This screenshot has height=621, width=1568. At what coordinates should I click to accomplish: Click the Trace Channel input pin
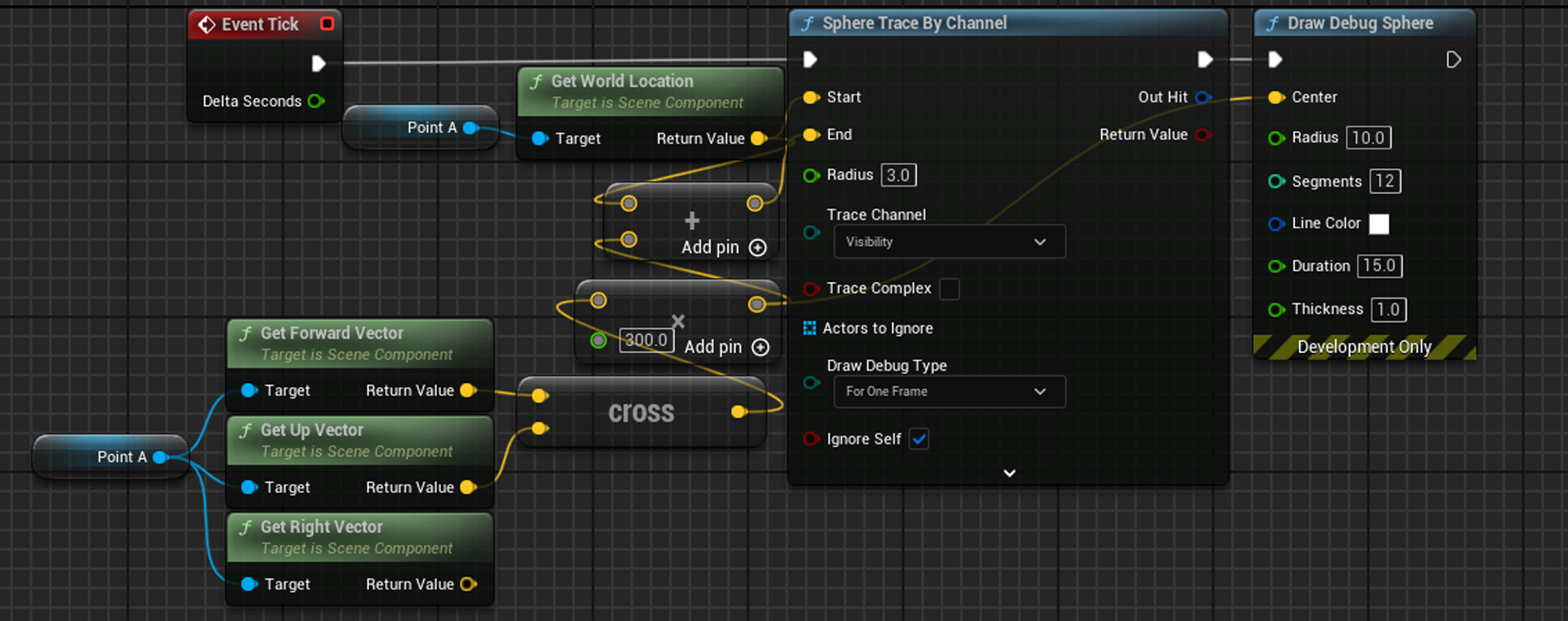[811, 233]
